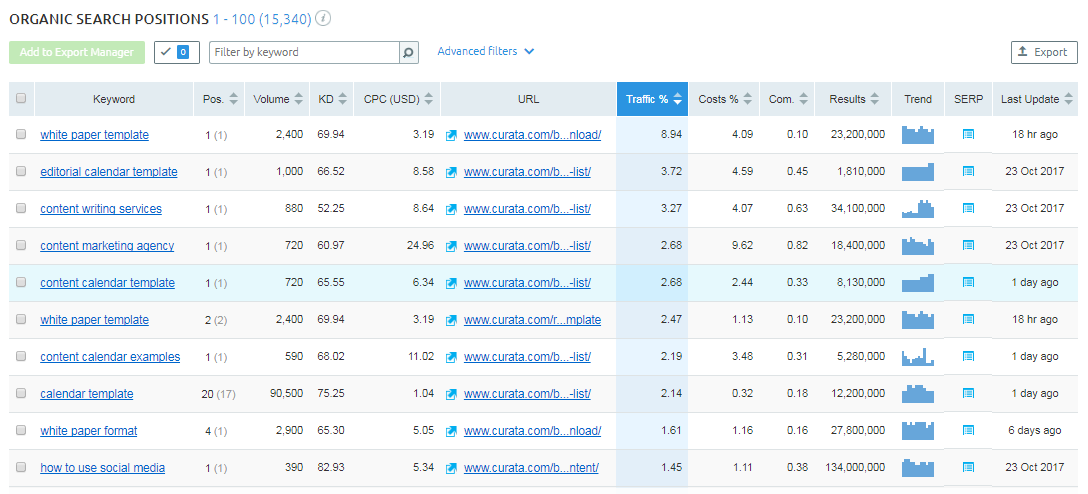This screenshot has width=1088, height=494.
Task: Focus the Filter by keyword input field
Action: (x=305, y=52)
